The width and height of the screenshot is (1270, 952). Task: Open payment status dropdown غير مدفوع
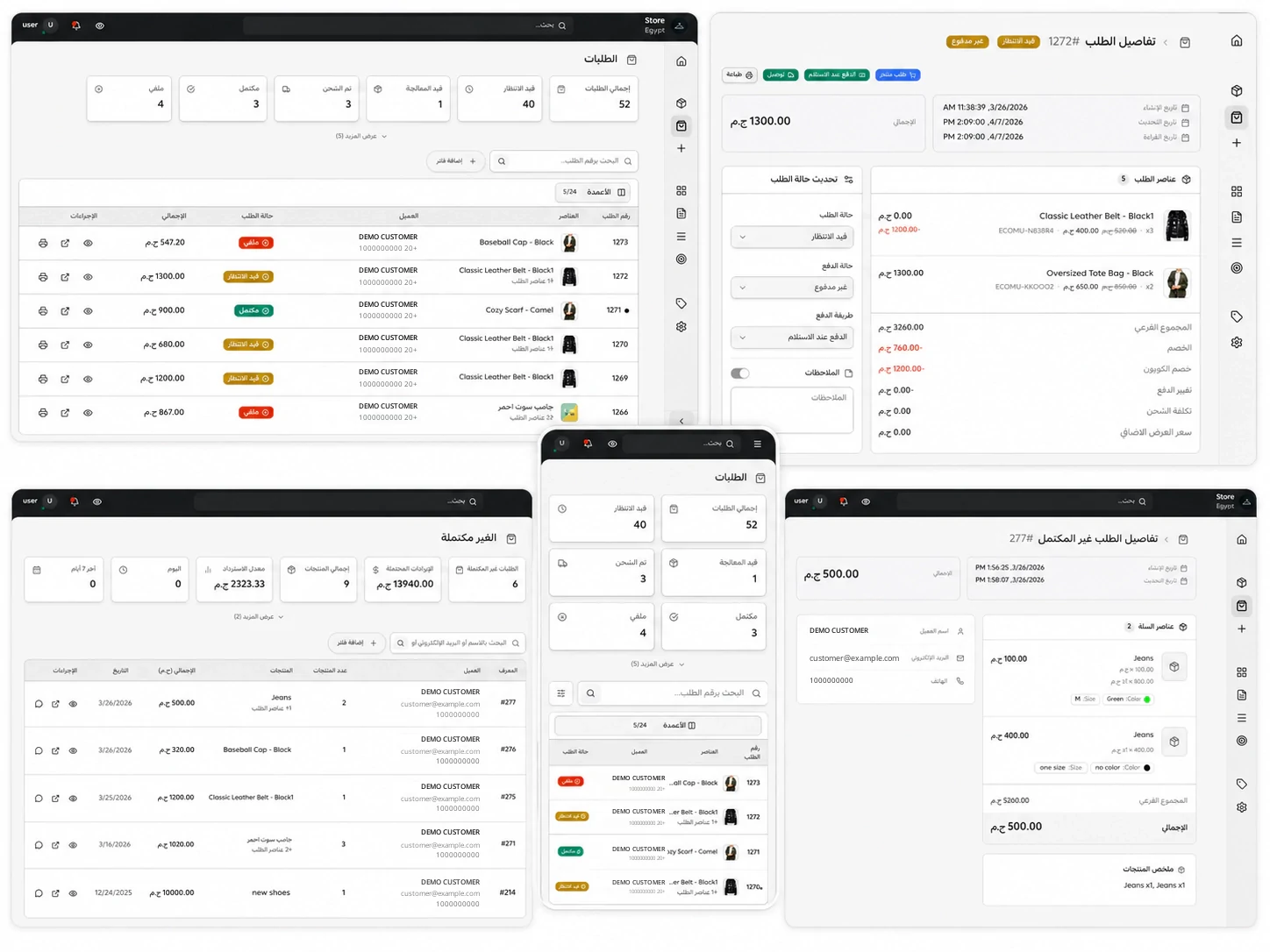click(x=792, y=288)
